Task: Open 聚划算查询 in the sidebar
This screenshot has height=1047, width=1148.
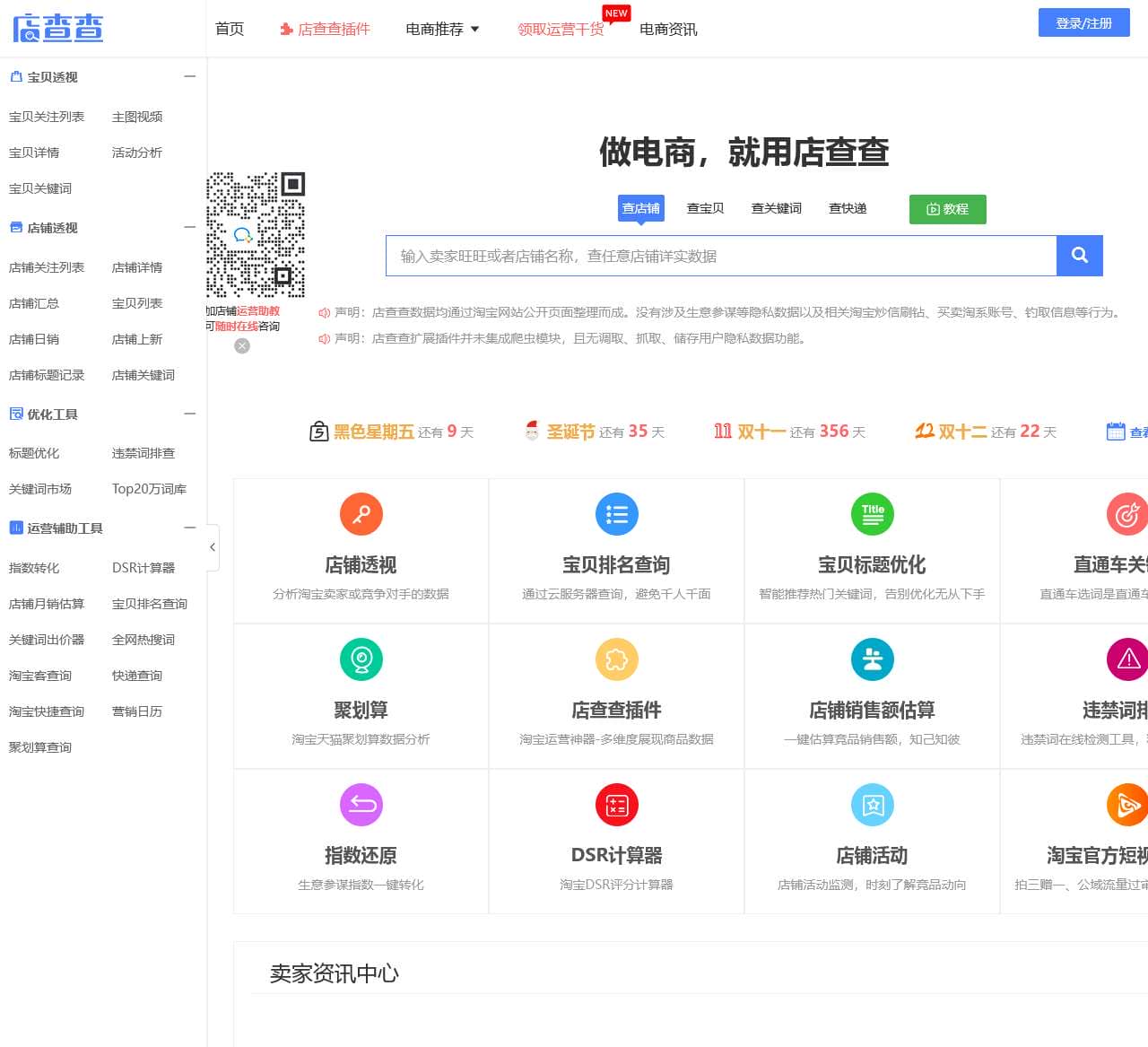Action: [x=40, y=747]
